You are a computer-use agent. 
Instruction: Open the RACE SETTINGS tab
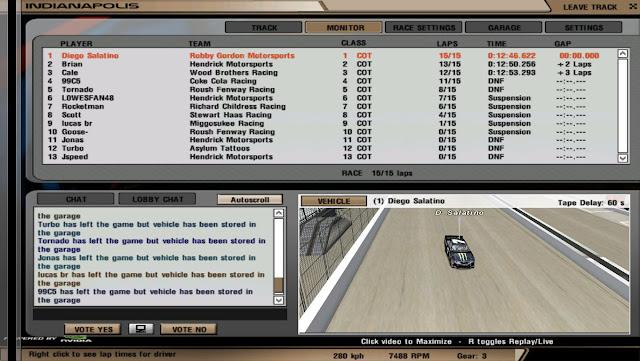pyautogui.click(x=424, y=27)
